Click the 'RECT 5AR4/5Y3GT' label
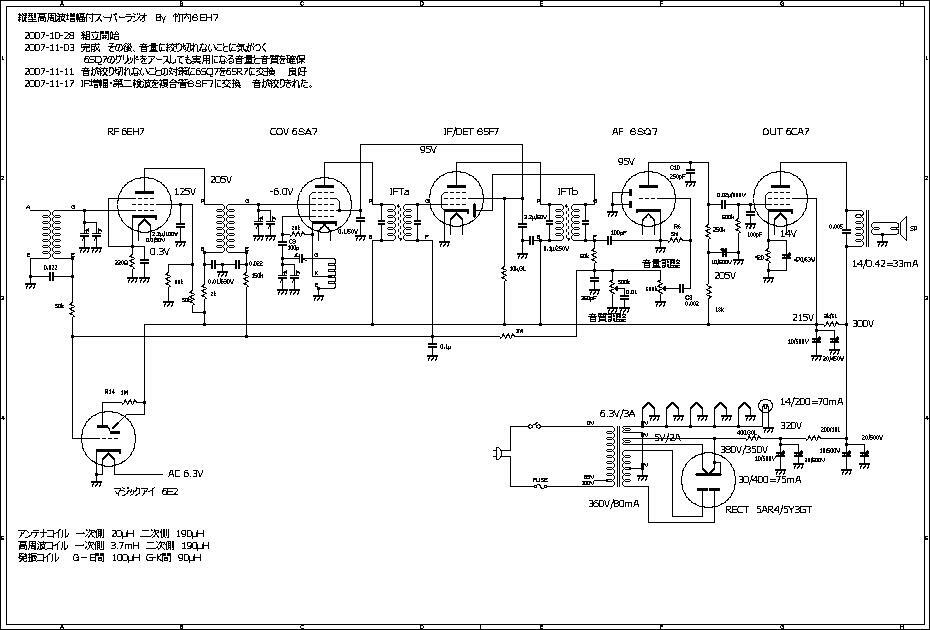930x630 pixels. pos(768,509)
